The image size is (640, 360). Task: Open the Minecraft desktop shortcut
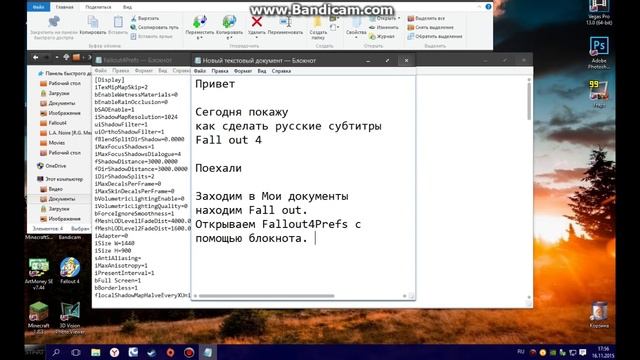(39, 317)
